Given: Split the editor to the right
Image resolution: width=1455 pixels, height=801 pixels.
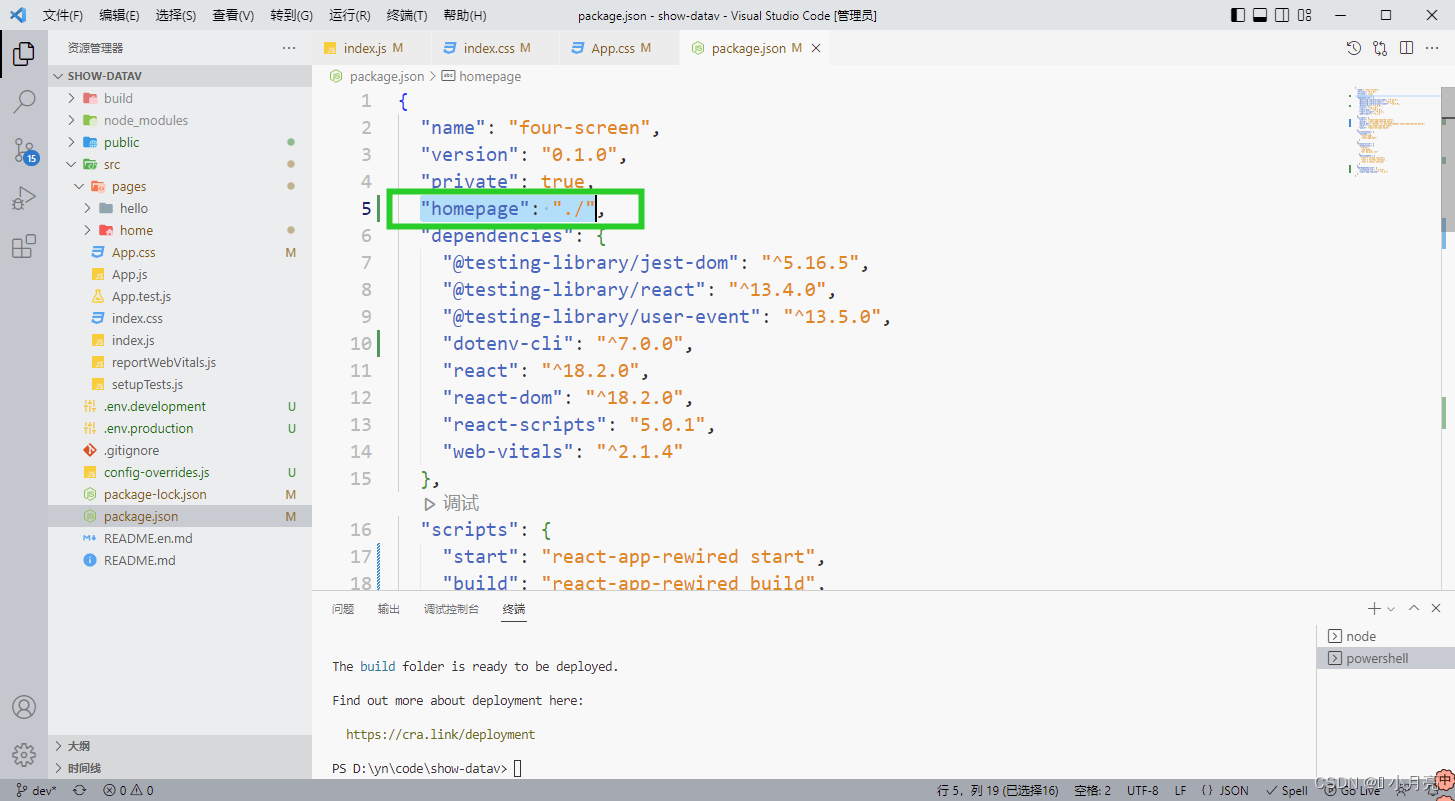Looking at the screenshot, I should click(1406, 48).
